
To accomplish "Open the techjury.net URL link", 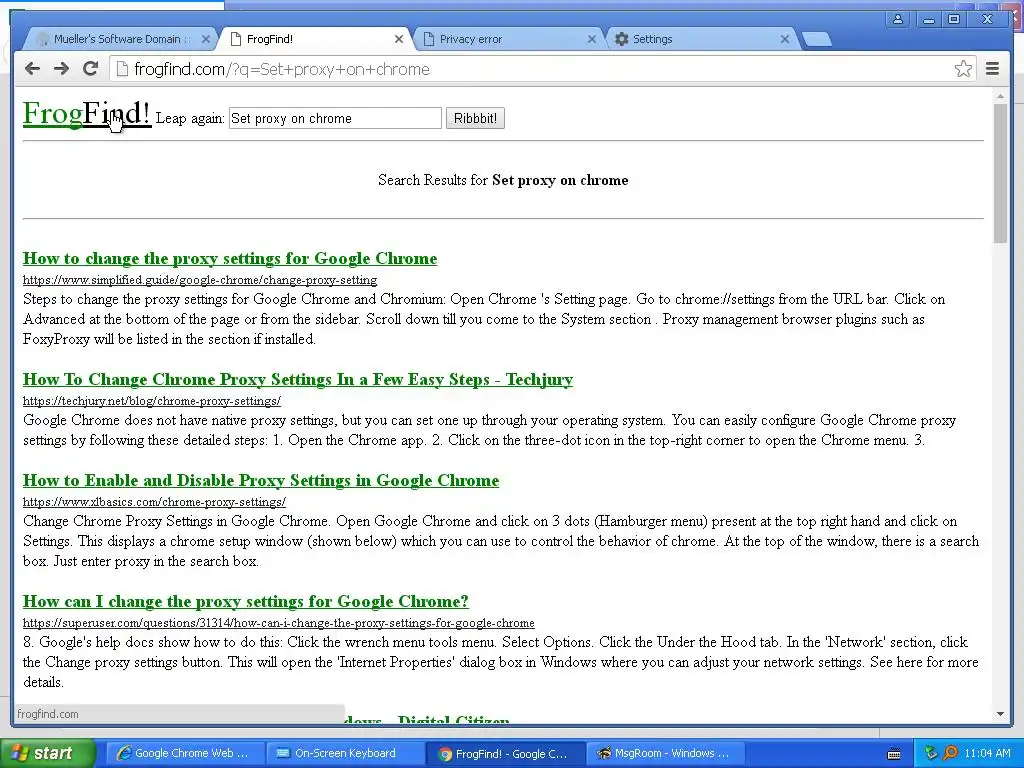I will [152, 401].
